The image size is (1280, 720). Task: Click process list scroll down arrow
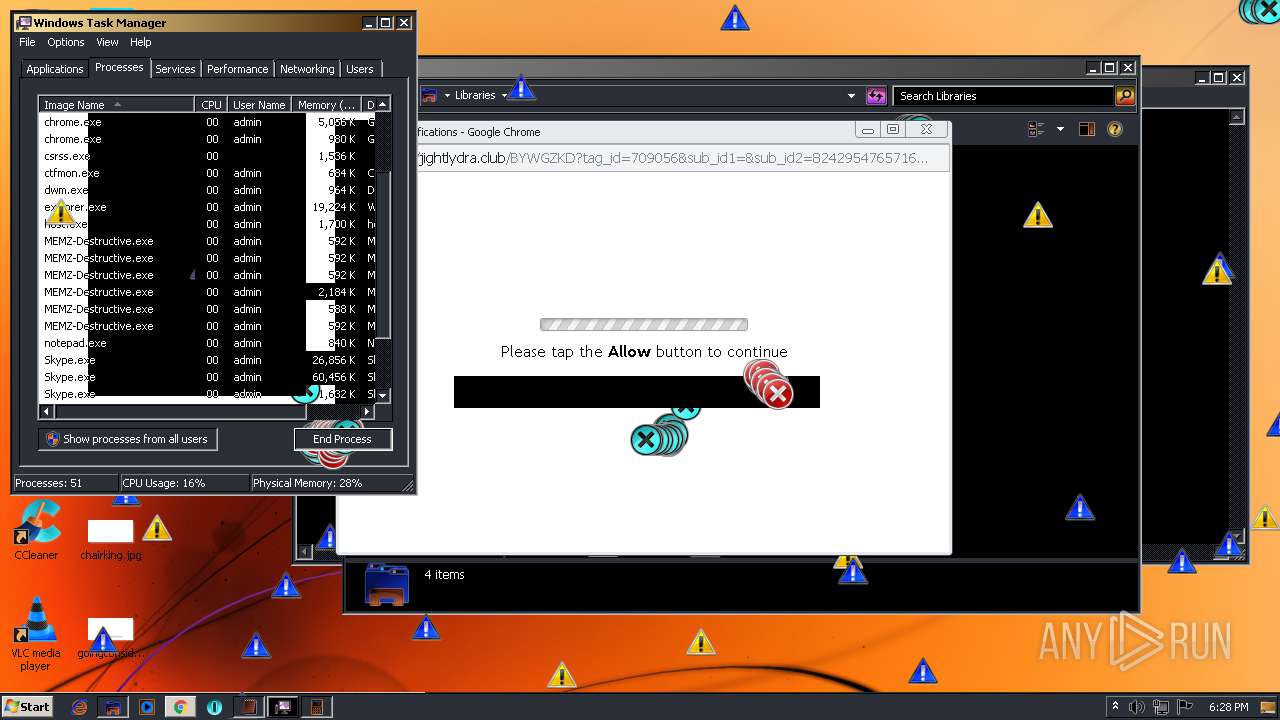tap(382, 395)
